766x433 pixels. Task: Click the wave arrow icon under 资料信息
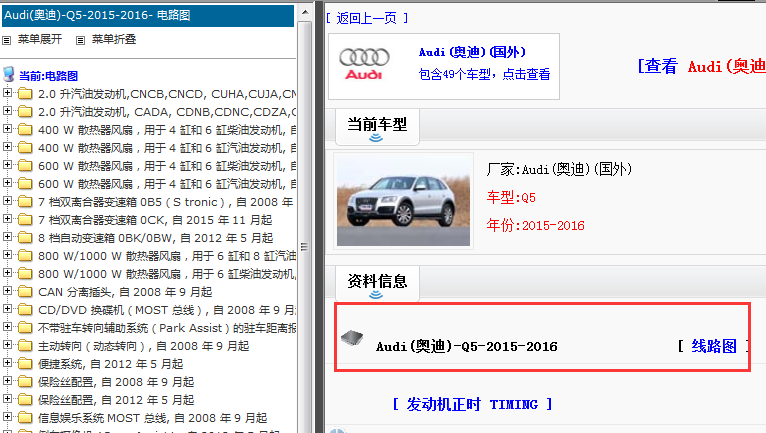pos(376,295)
